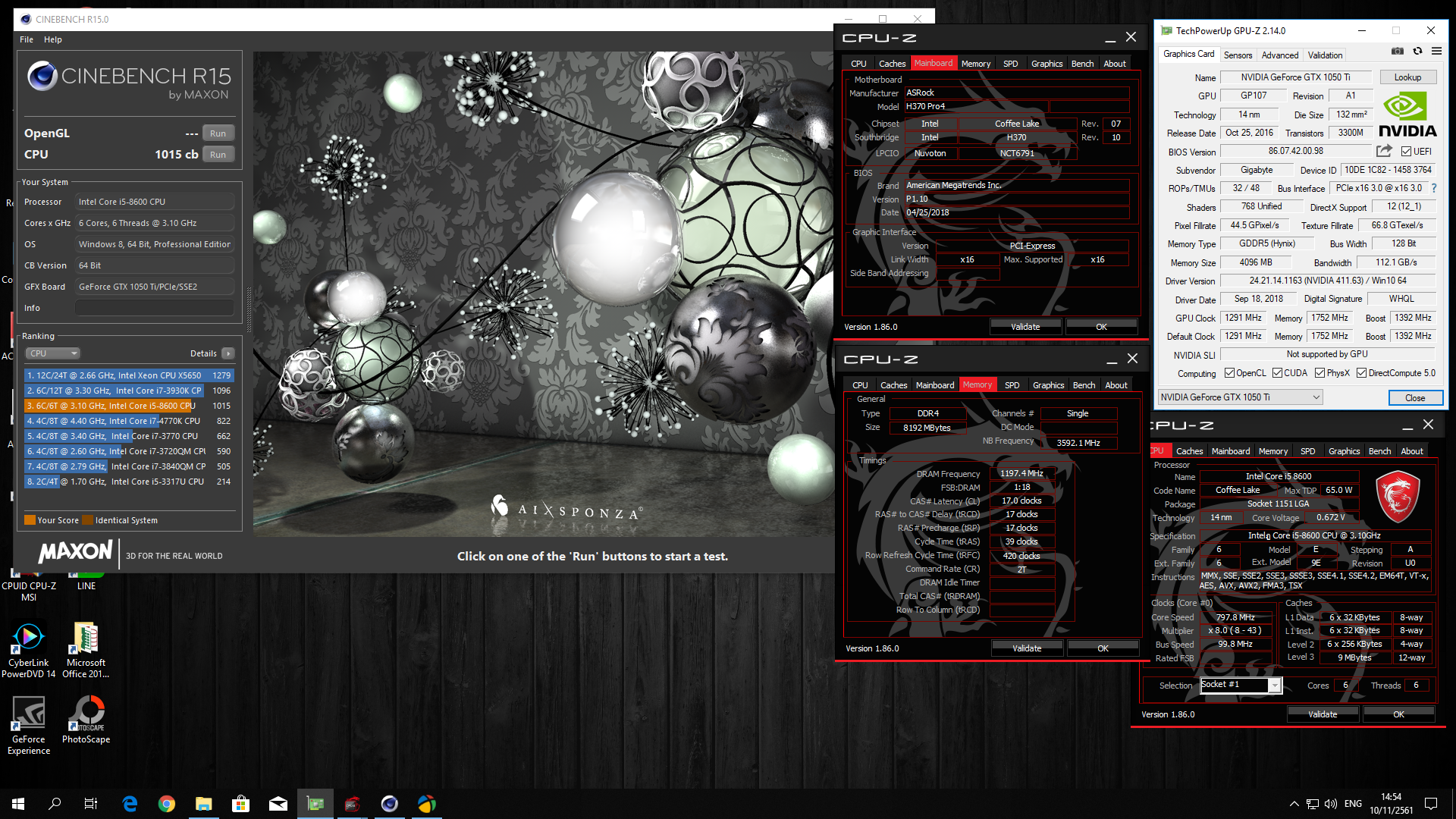1456x819 pixels.
Task: Open Microsoft Store from taskbar
Action: [241, 804]
